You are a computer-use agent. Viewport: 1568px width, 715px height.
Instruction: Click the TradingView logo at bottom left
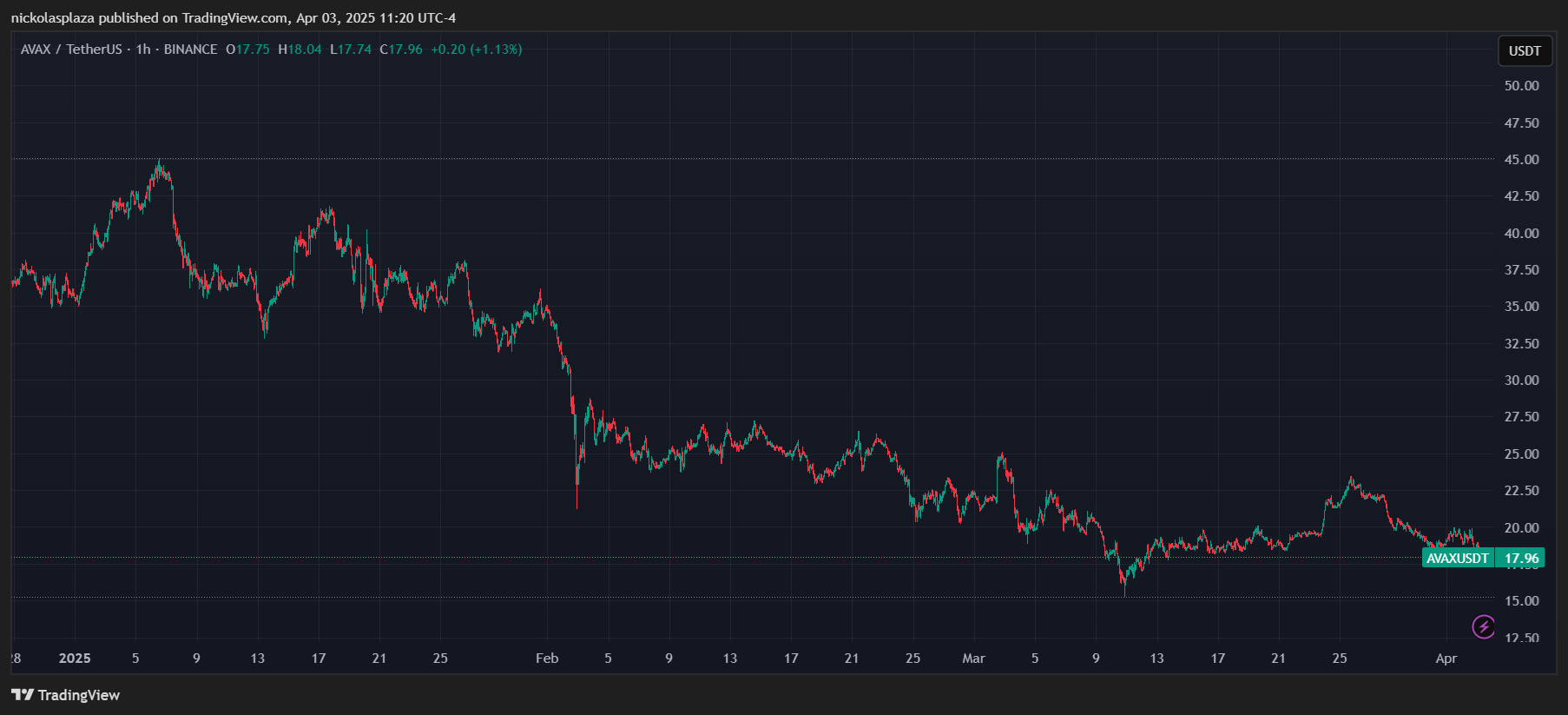point(65,695)
